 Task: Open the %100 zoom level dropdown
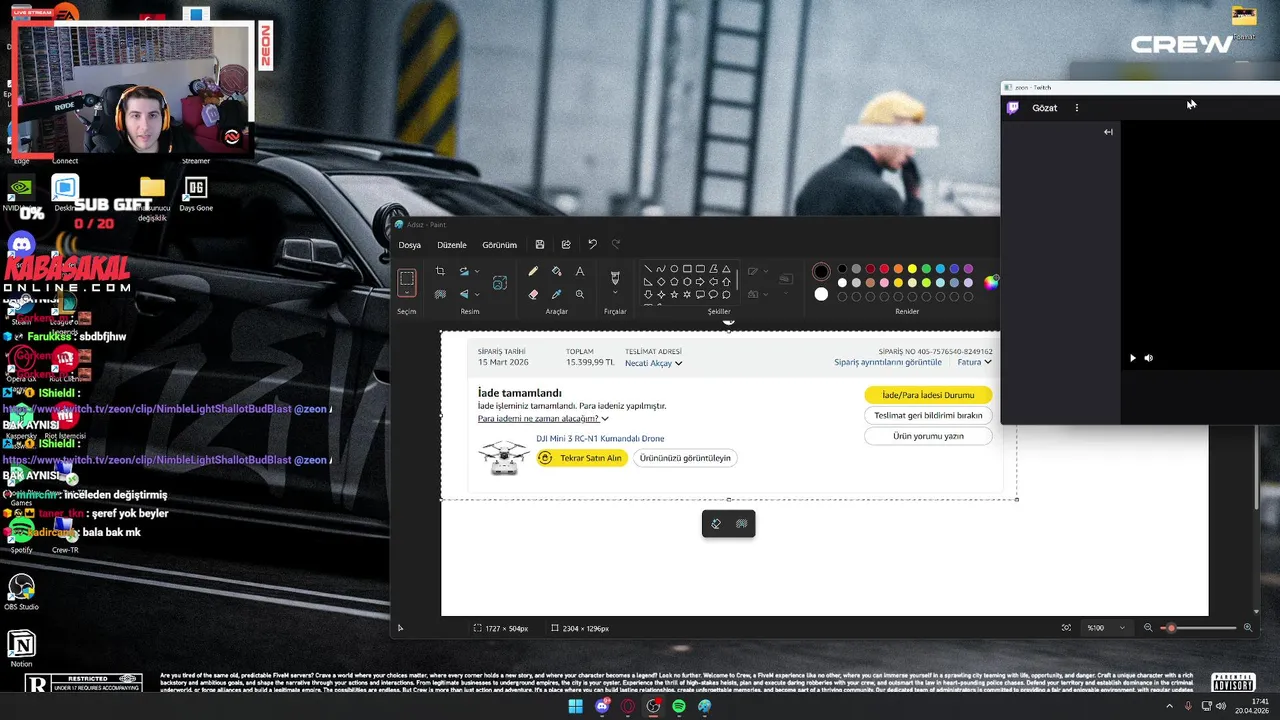click(x=1123, y=628)
